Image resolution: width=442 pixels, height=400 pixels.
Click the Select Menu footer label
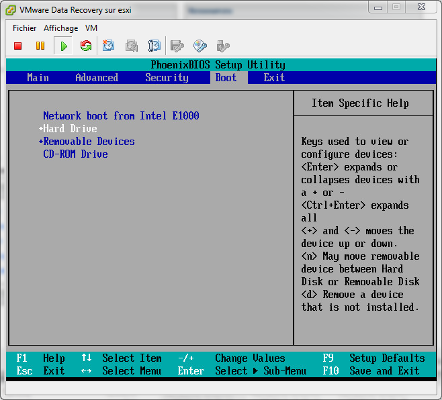[132, 371]
